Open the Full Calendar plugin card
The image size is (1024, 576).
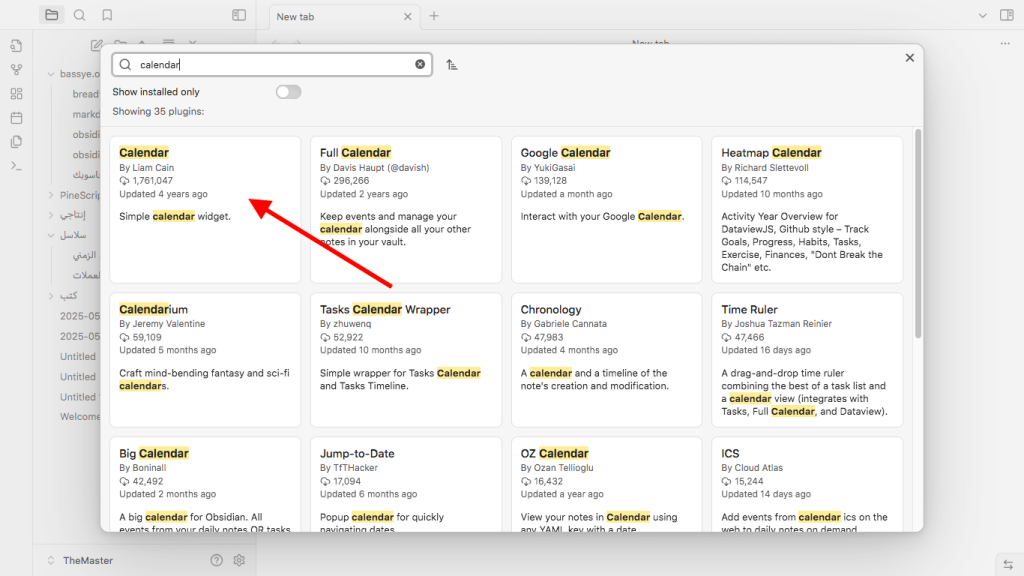coord(406,210)
